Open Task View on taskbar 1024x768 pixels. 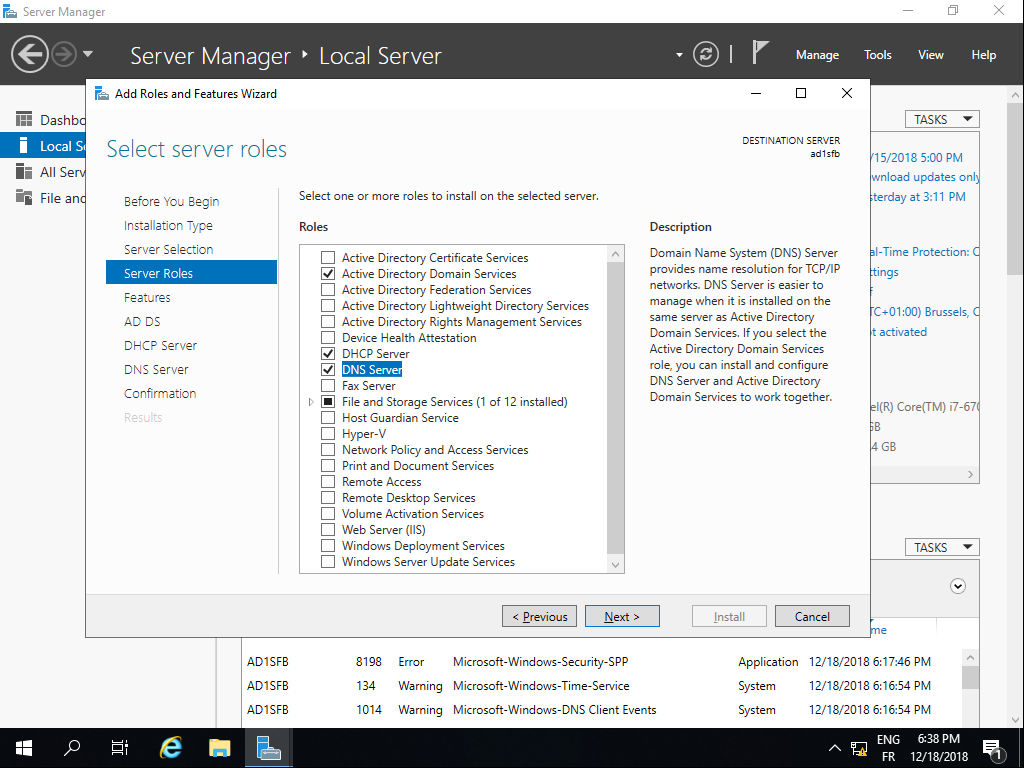[x=120, y=747]
